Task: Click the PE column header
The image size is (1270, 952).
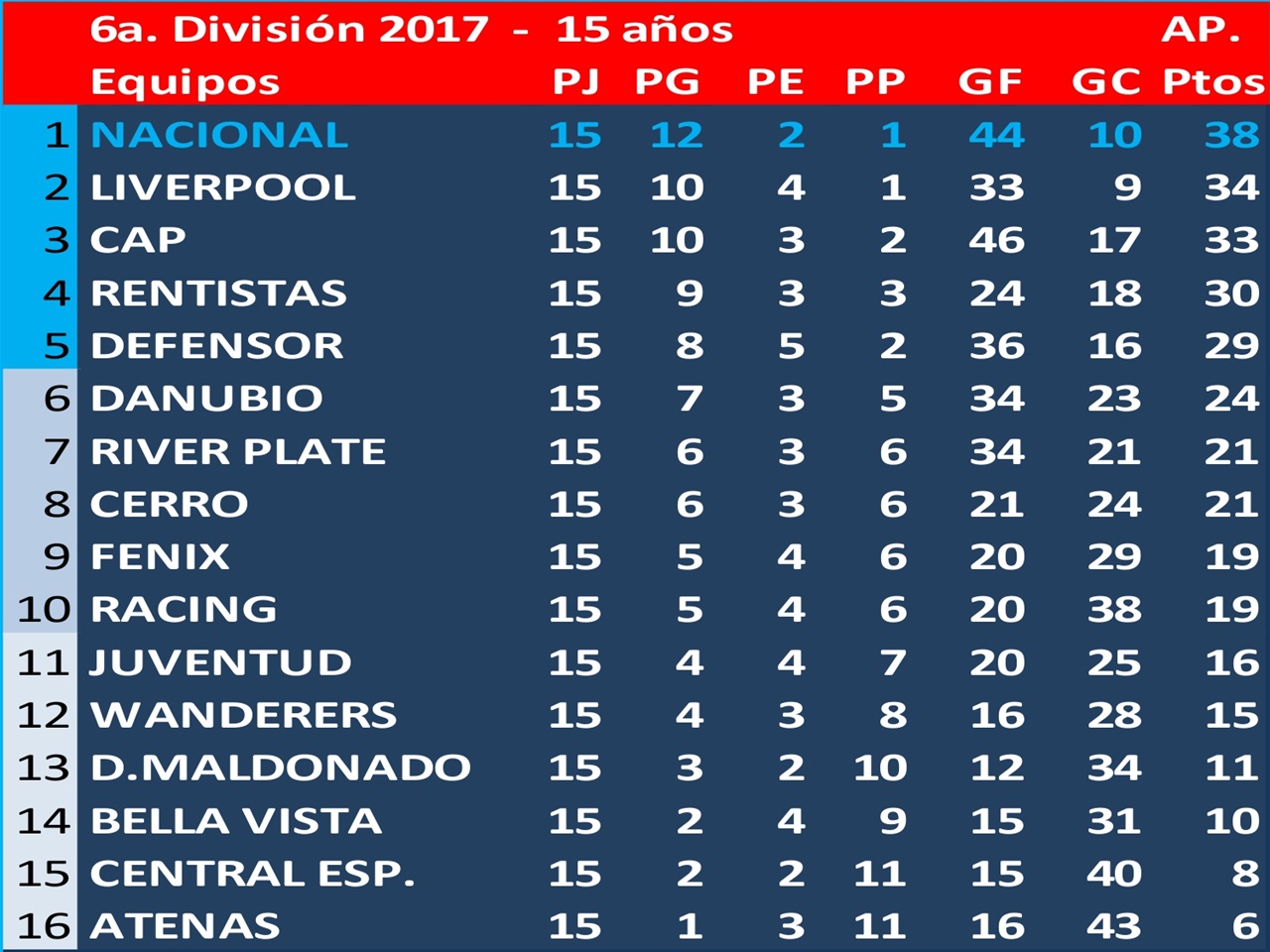Action: tap(775, 81)
